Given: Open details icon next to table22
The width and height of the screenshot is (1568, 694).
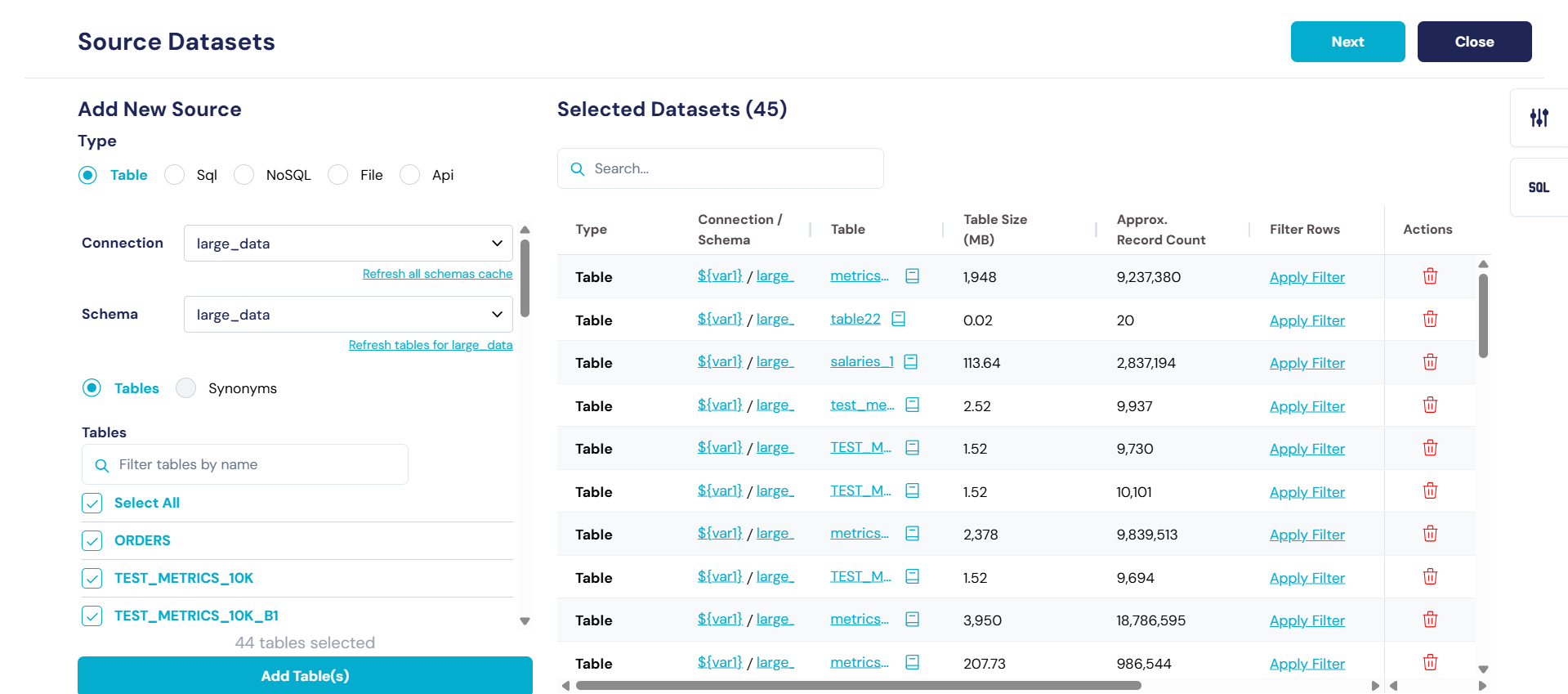Looking at the screenshot, I should pos(898,319).
